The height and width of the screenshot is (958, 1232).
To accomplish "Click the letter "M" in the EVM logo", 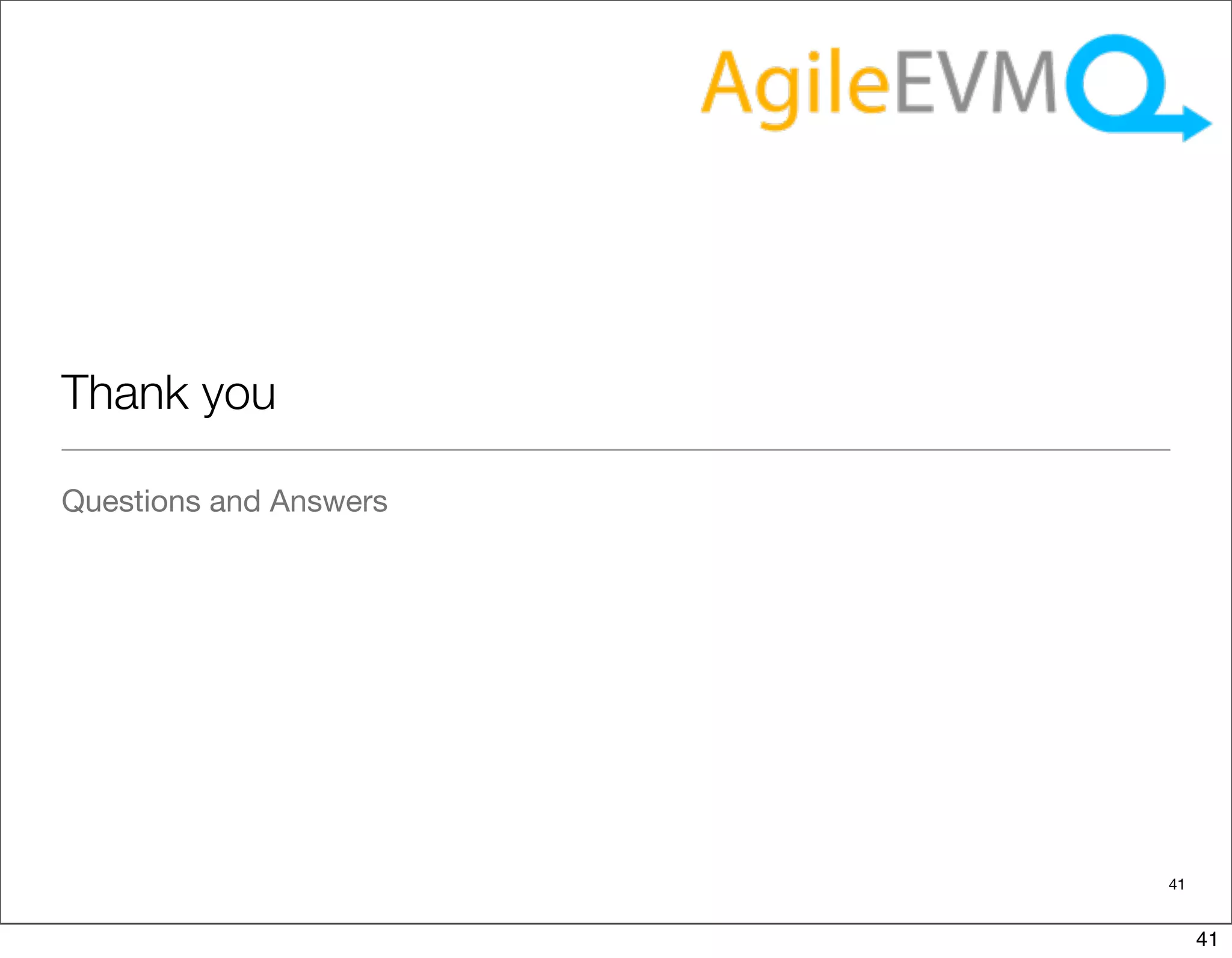I will 1026,82.
